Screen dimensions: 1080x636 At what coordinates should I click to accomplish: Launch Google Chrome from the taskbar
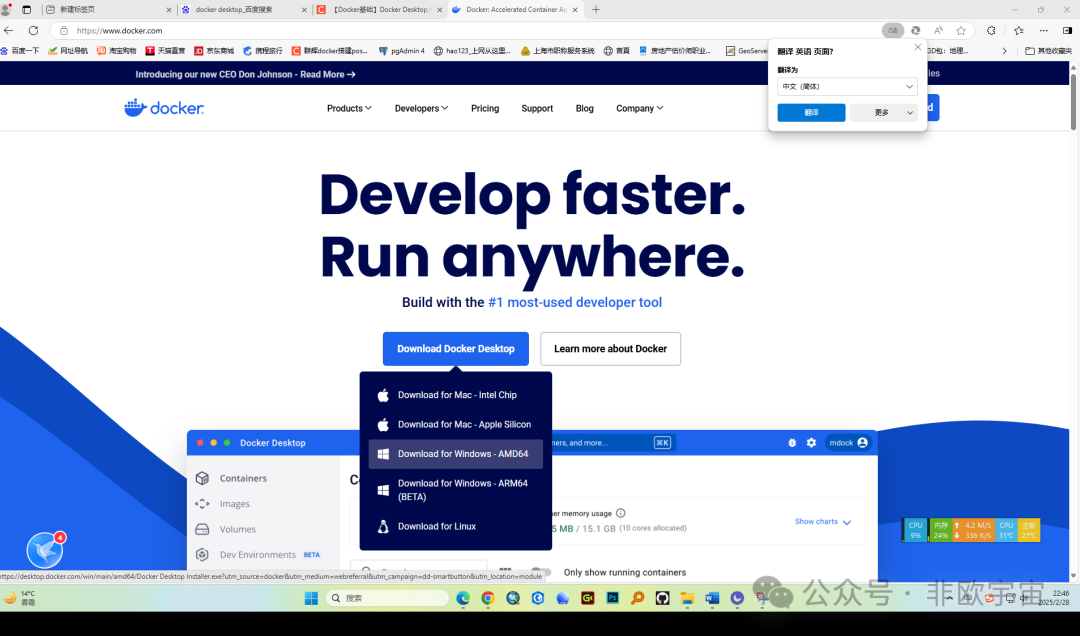click(488, 598)
